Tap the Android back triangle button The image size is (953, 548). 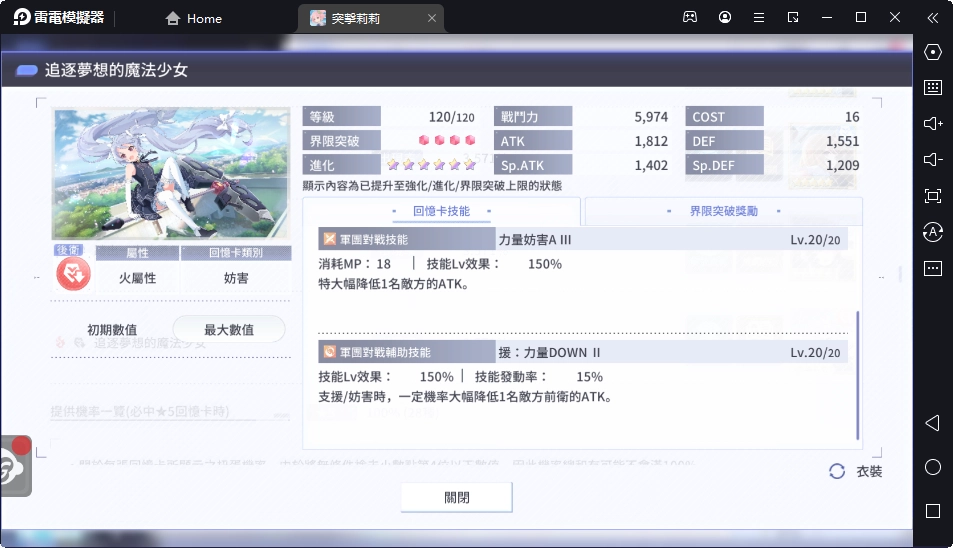(932, 423)
